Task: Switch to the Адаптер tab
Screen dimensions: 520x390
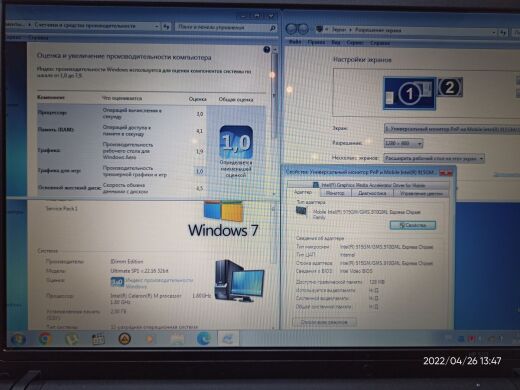Action: (303, 192)
